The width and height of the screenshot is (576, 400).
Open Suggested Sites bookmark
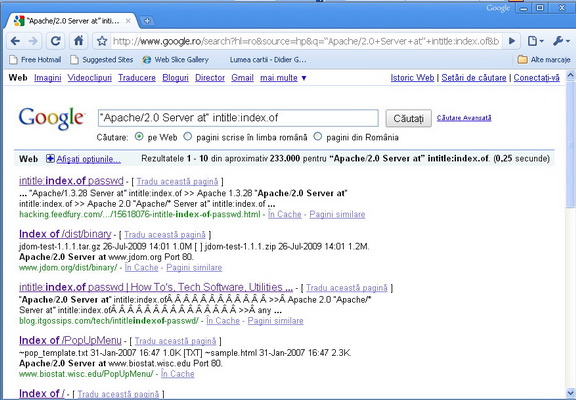[102, 60]
